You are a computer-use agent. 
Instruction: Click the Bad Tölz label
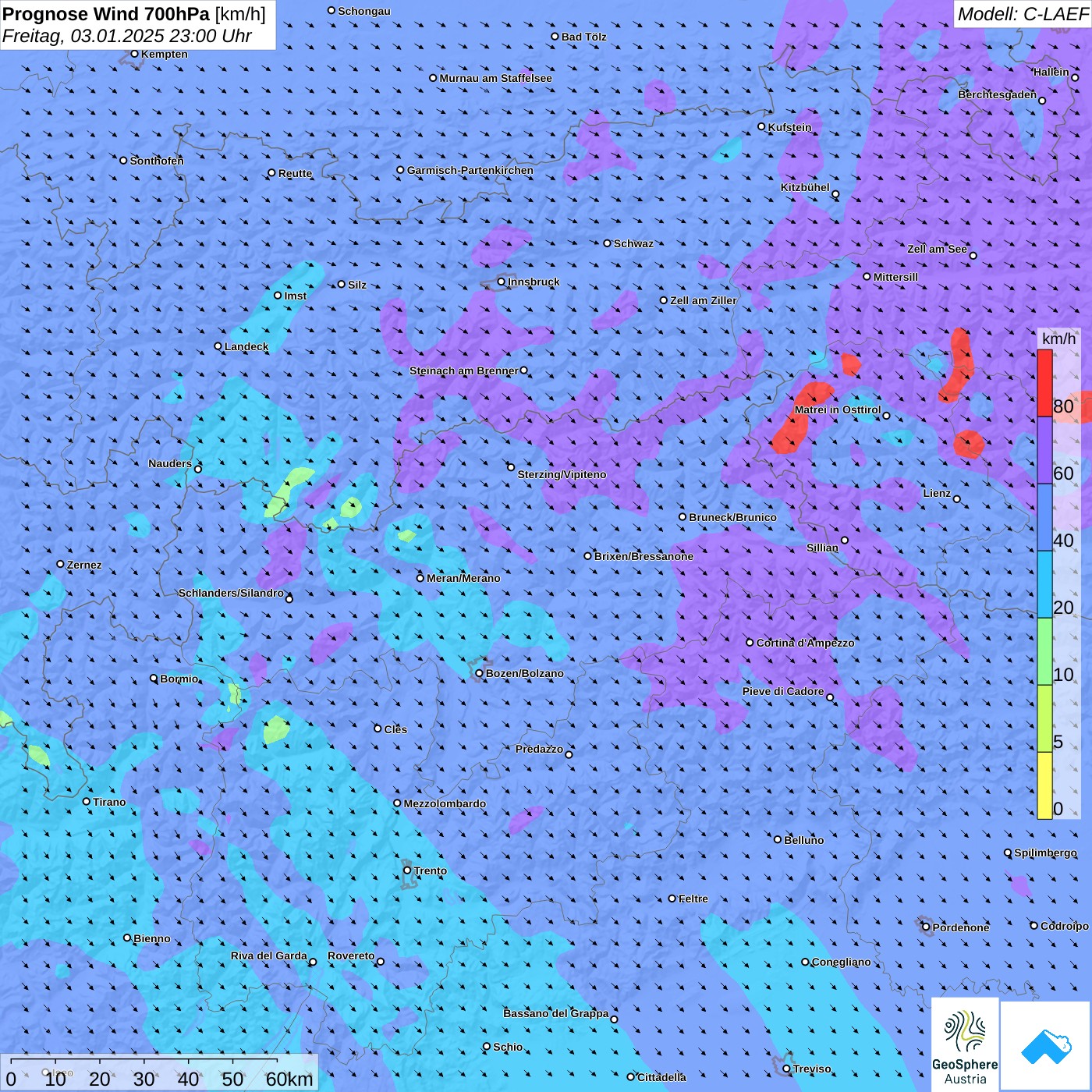pyautogui.click(x=584, y=37)
